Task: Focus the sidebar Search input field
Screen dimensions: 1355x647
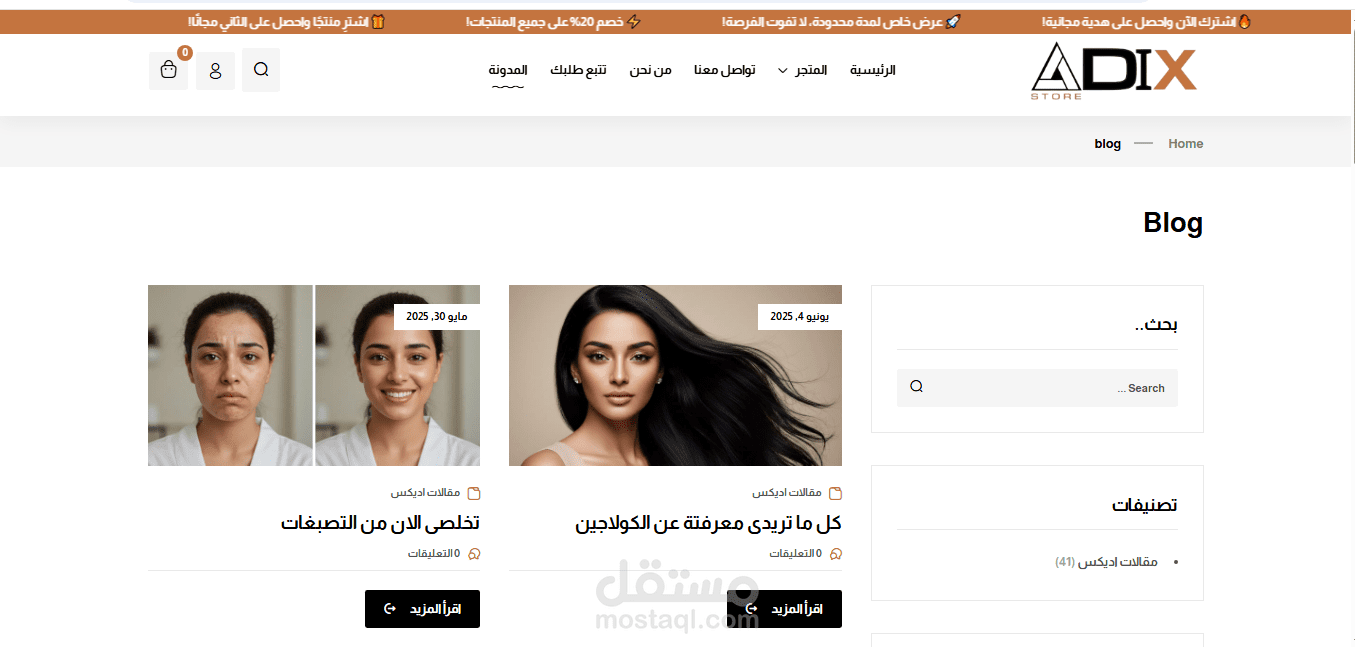Action: (1037, 388)
